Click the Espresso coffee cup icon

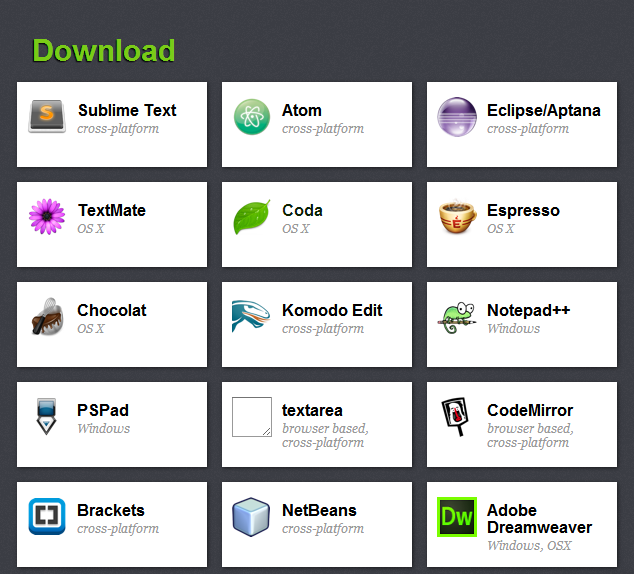tap(457, 216)
